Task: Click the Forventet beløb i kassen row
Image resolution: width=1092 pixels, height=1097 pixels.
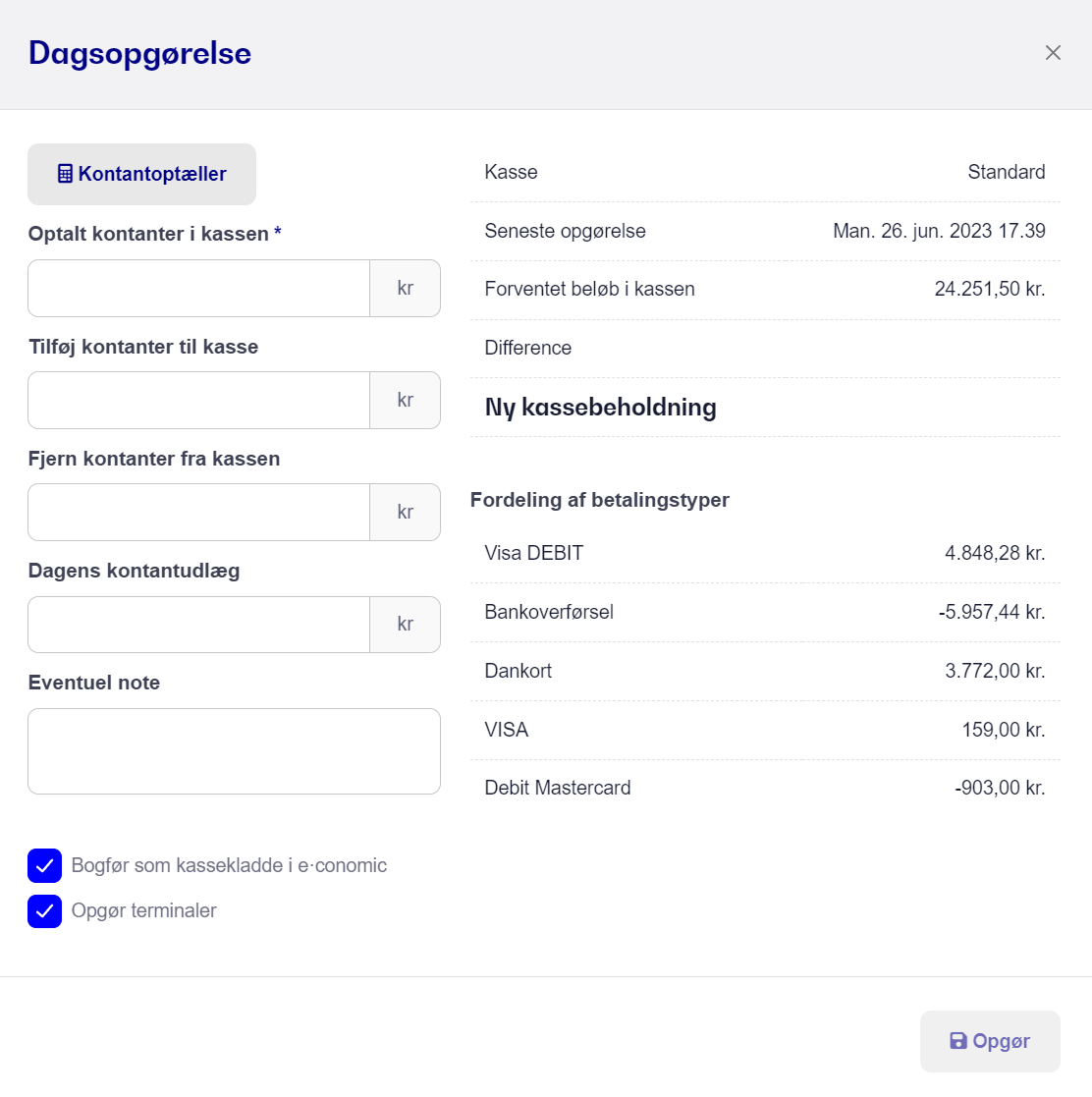Action: click(765, 289)
